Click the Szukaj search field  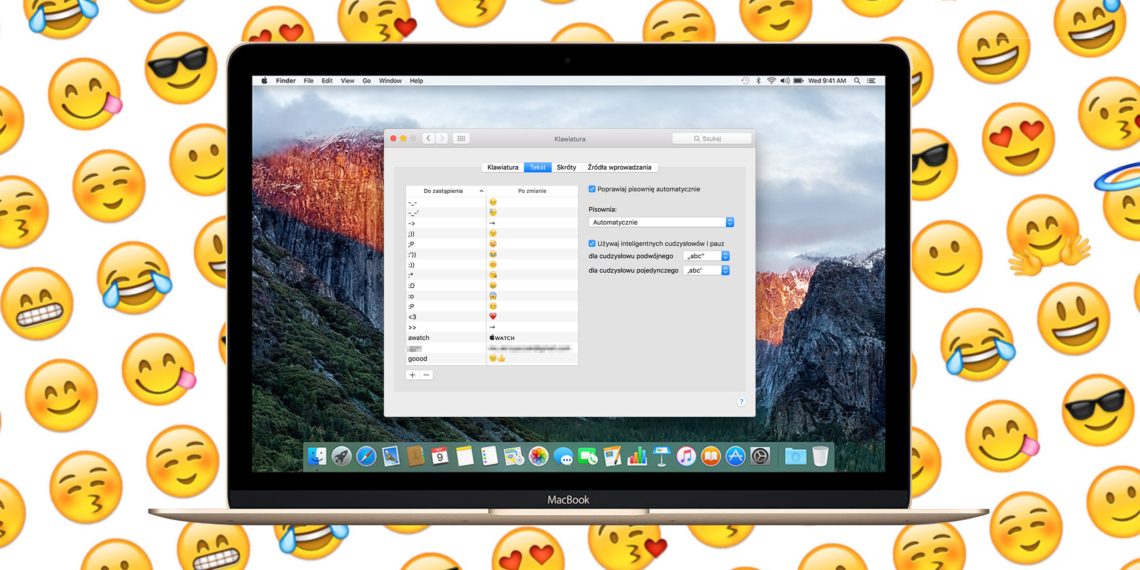(711, 139)
